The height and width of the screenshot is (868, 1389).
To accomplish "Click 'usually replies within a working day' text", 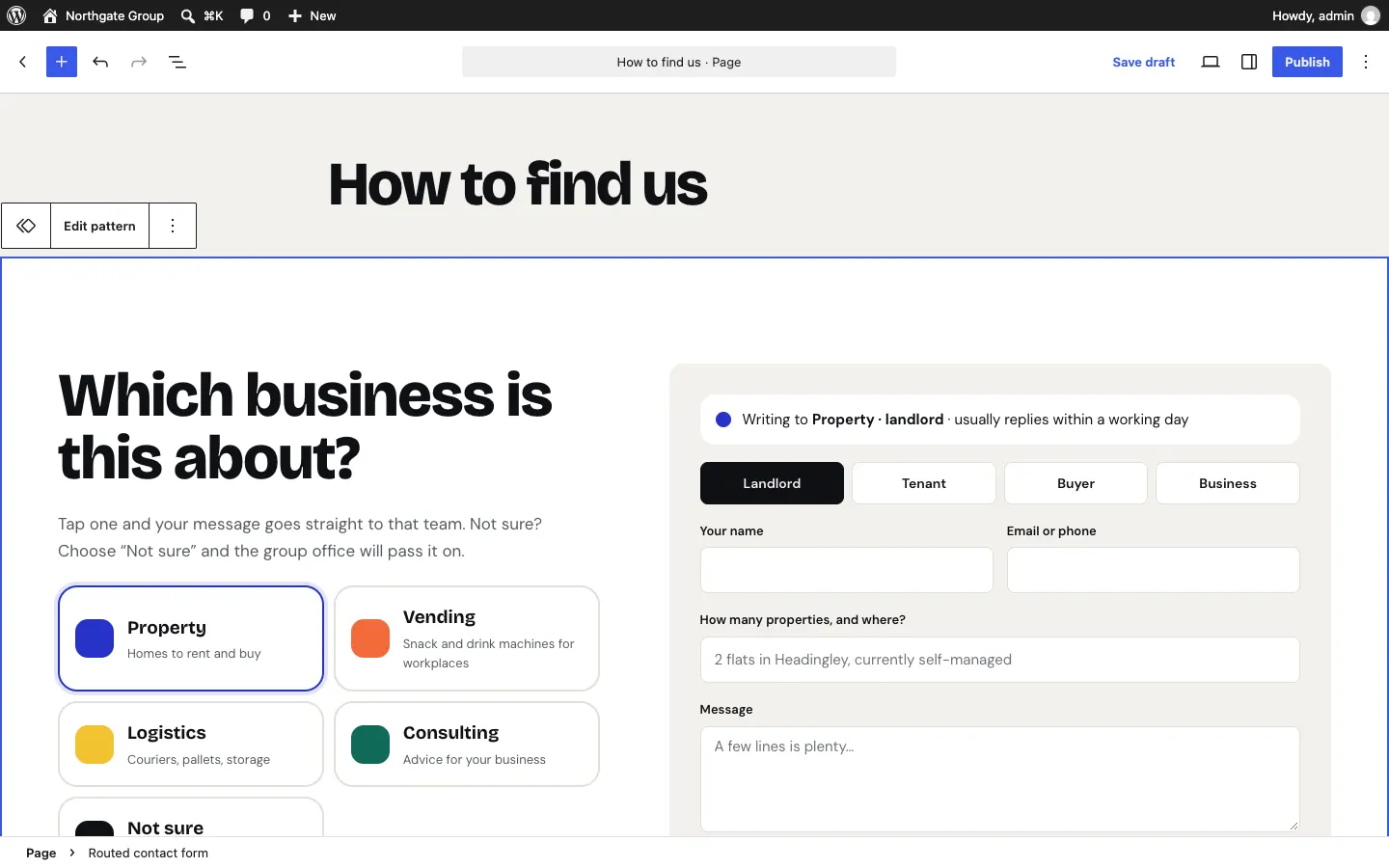I will 1071,420.
